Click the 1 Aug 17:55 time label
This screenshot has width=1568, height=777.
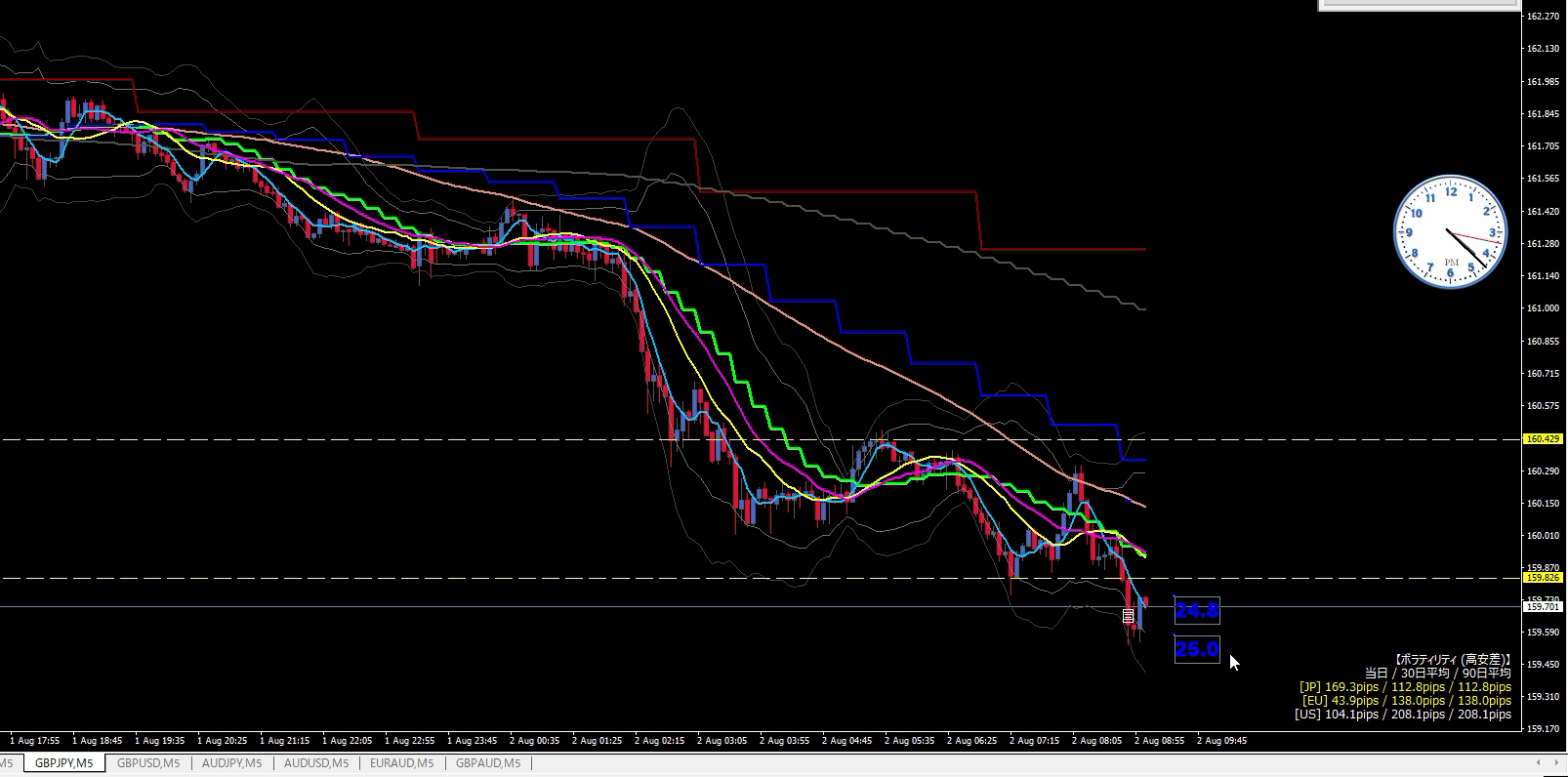(34, 741)
